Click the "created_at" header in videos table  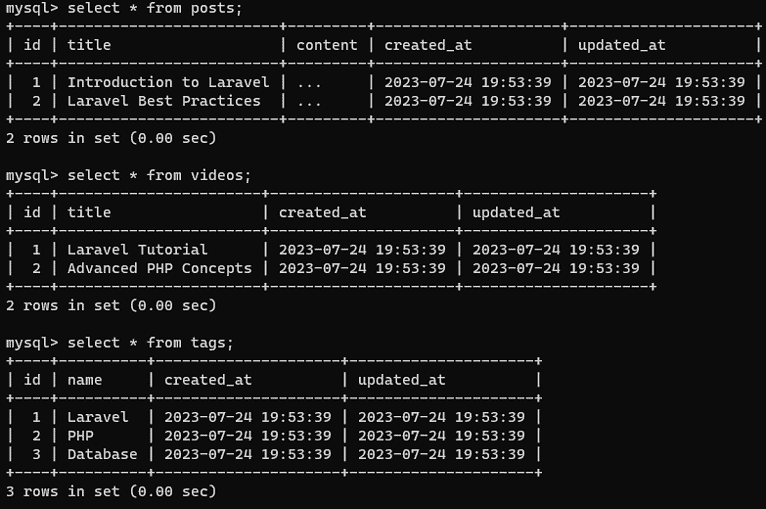[322, 212]
